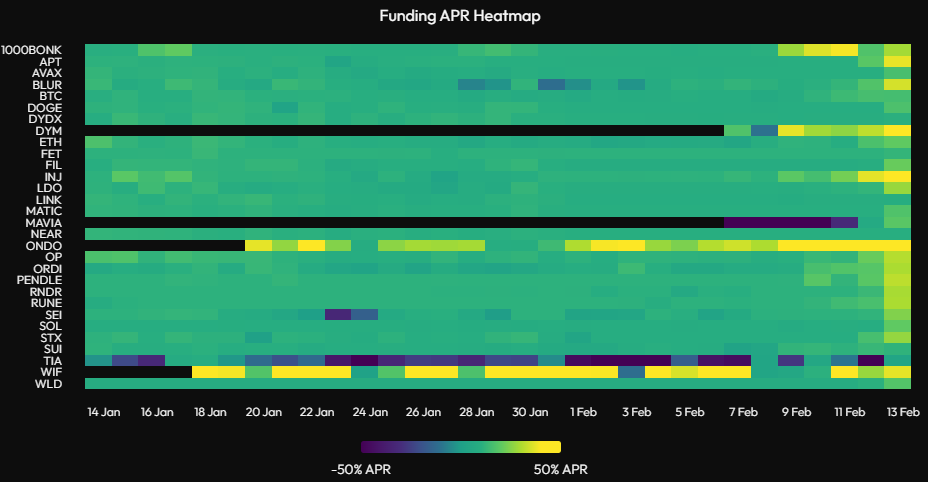Image resolution: width=928 pixels, height=482 pixels.
Task: Click the Funding APR Heatmap title
Action: tap(460, 16)
